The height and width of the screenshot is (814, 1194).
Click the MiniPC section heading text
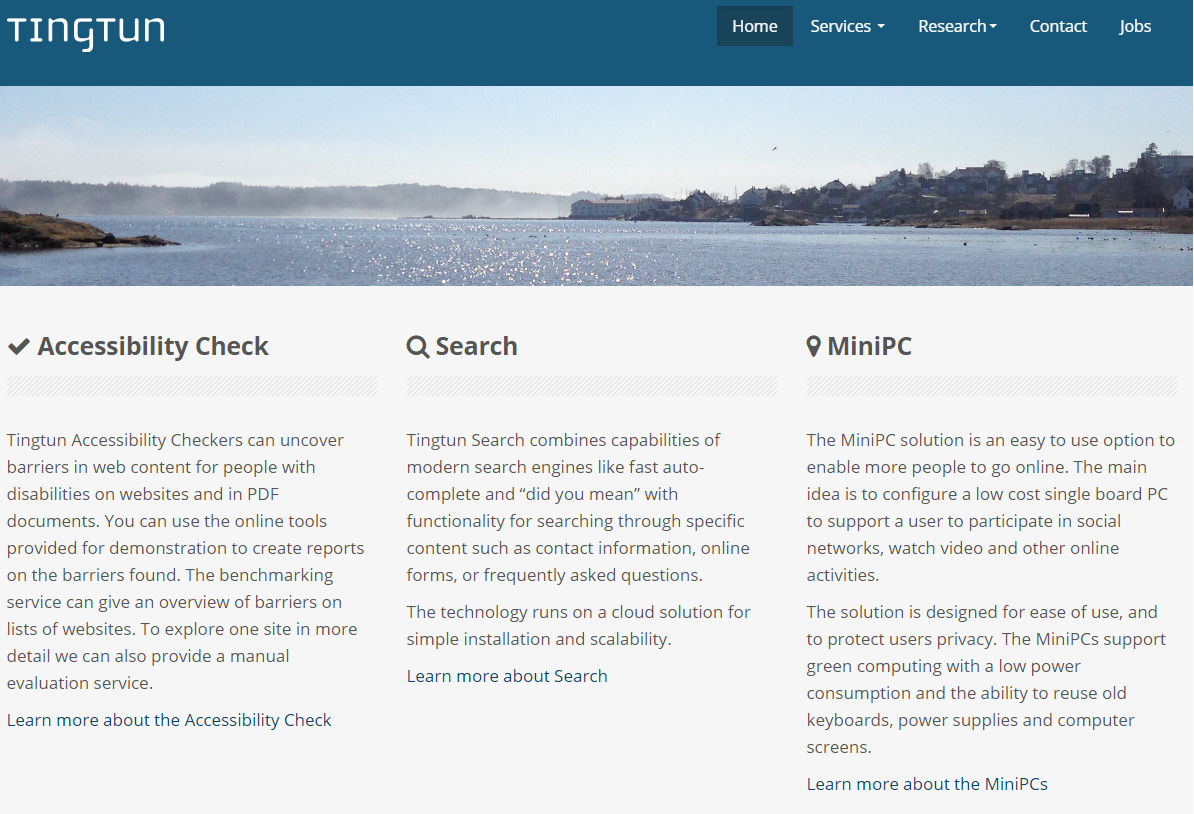tap(869, 347)
